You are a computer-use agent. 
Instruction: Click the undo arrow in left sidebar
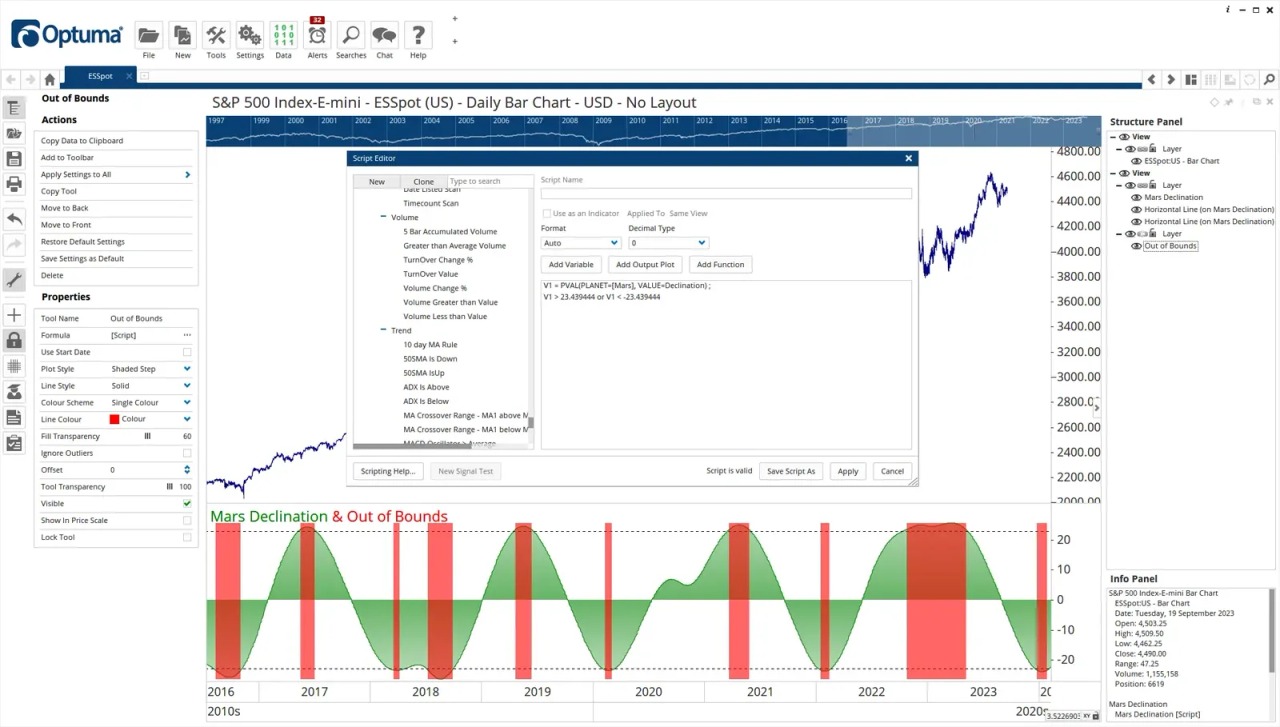[x=14, y=219]
